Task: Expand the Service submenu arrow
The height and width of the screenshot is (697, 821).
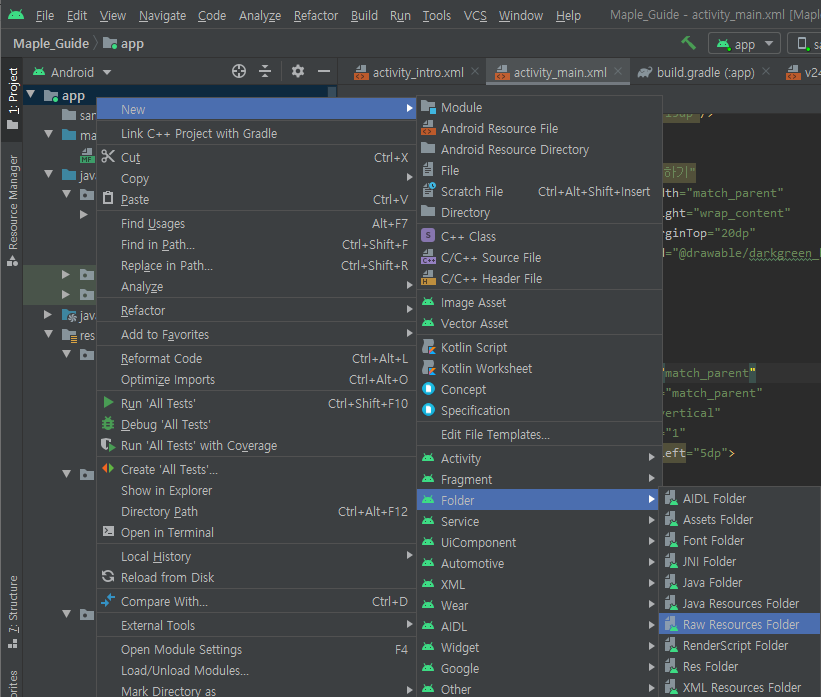Action: click(651, 520)
